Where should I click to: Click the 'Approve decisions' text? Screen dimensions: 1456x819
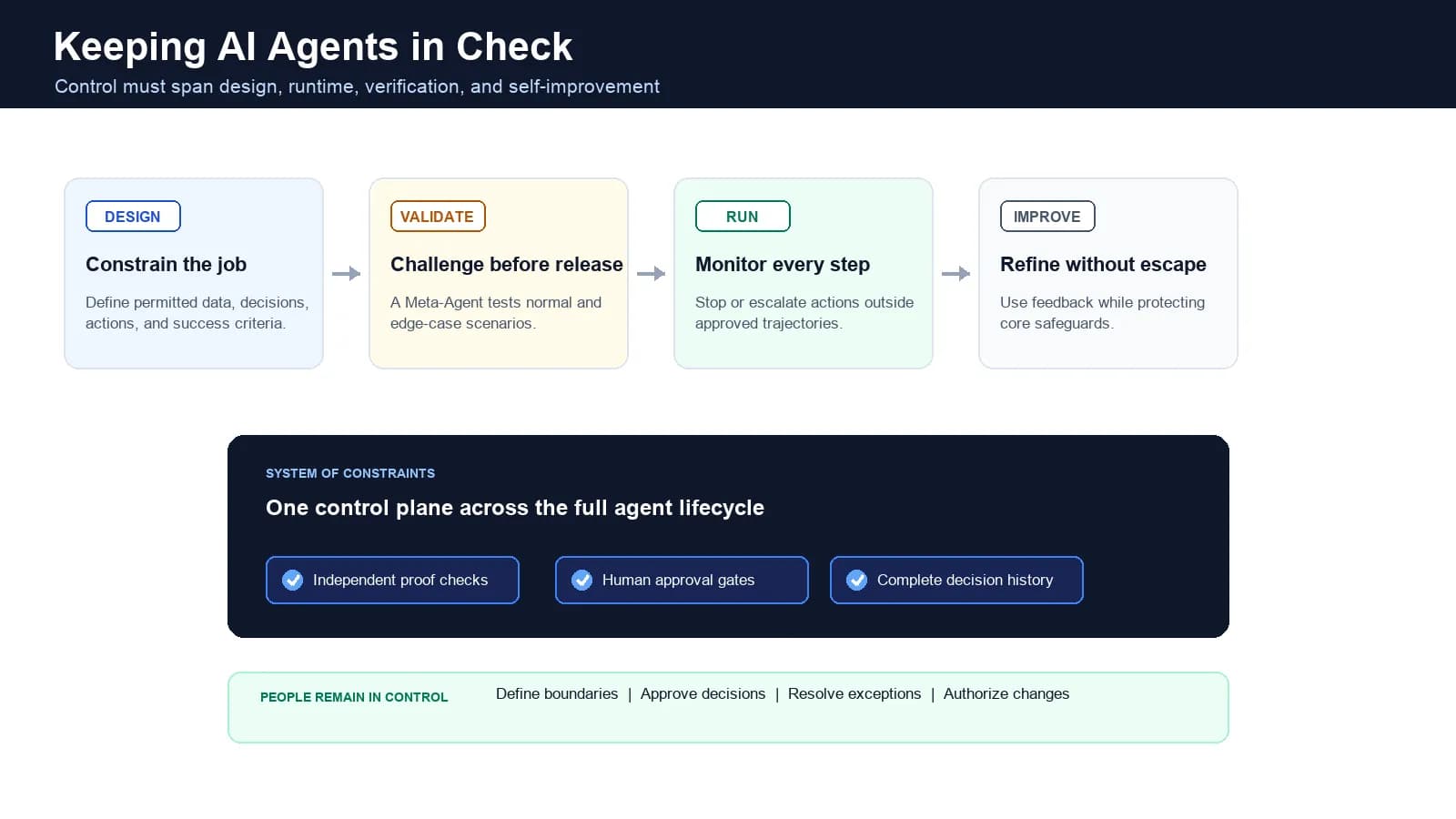coord(703,693)
